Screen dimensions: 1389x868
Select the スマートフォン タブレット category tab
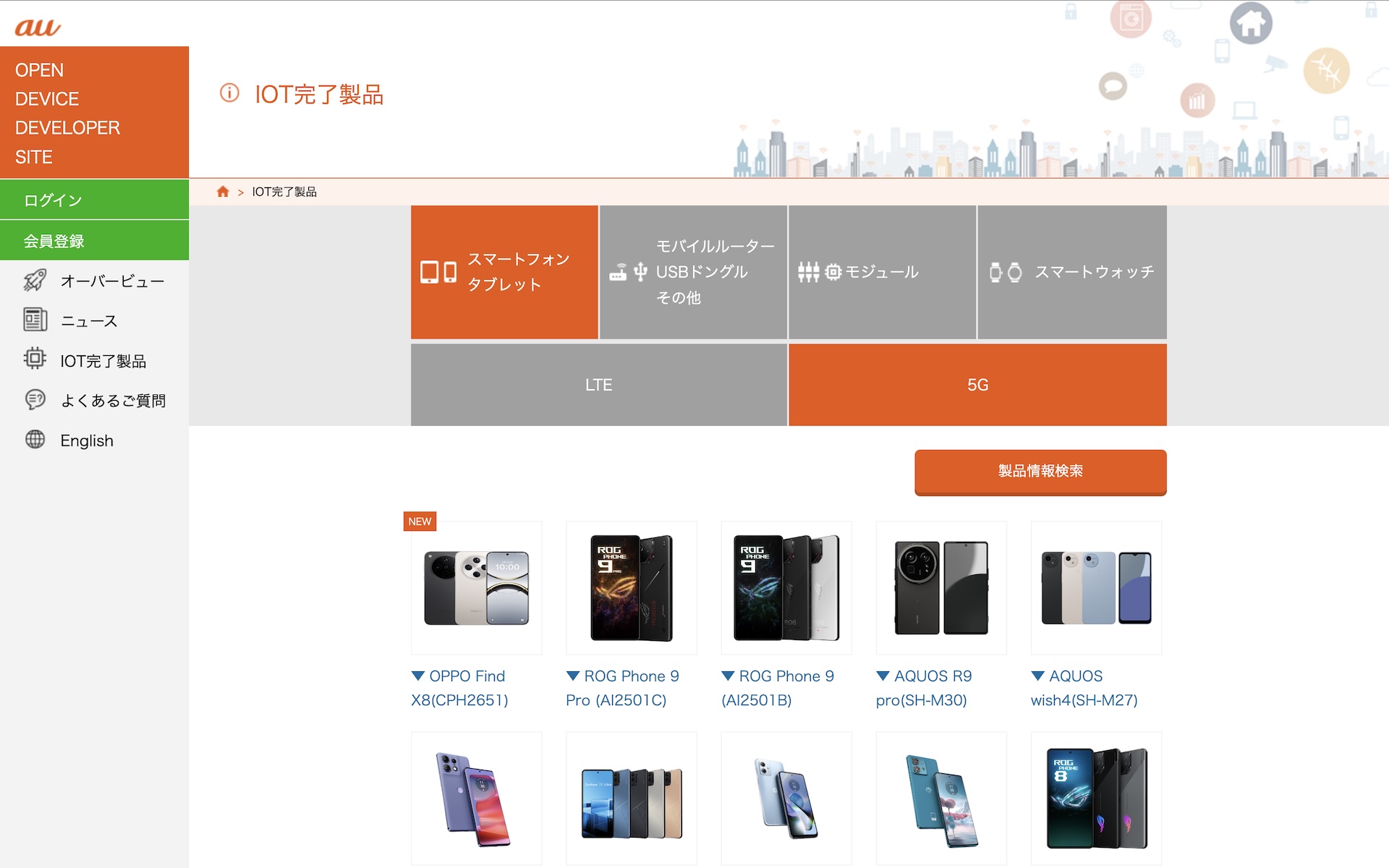(x=504, y=272)
